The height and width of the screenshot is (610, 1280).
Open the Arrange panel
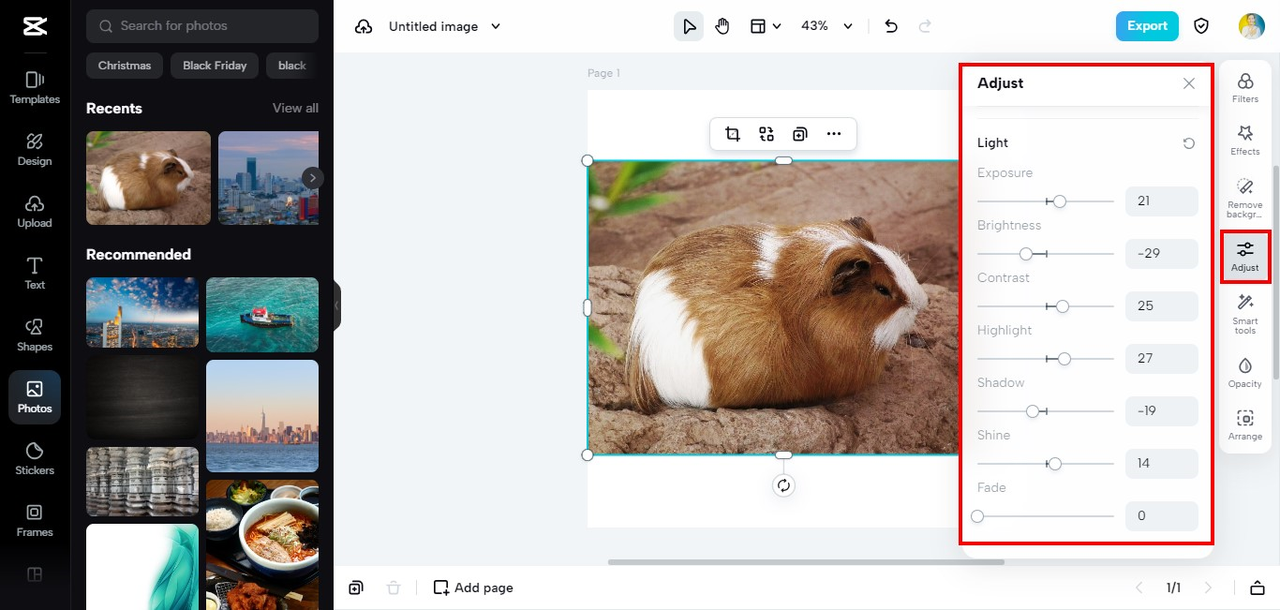pos(1245,425)
